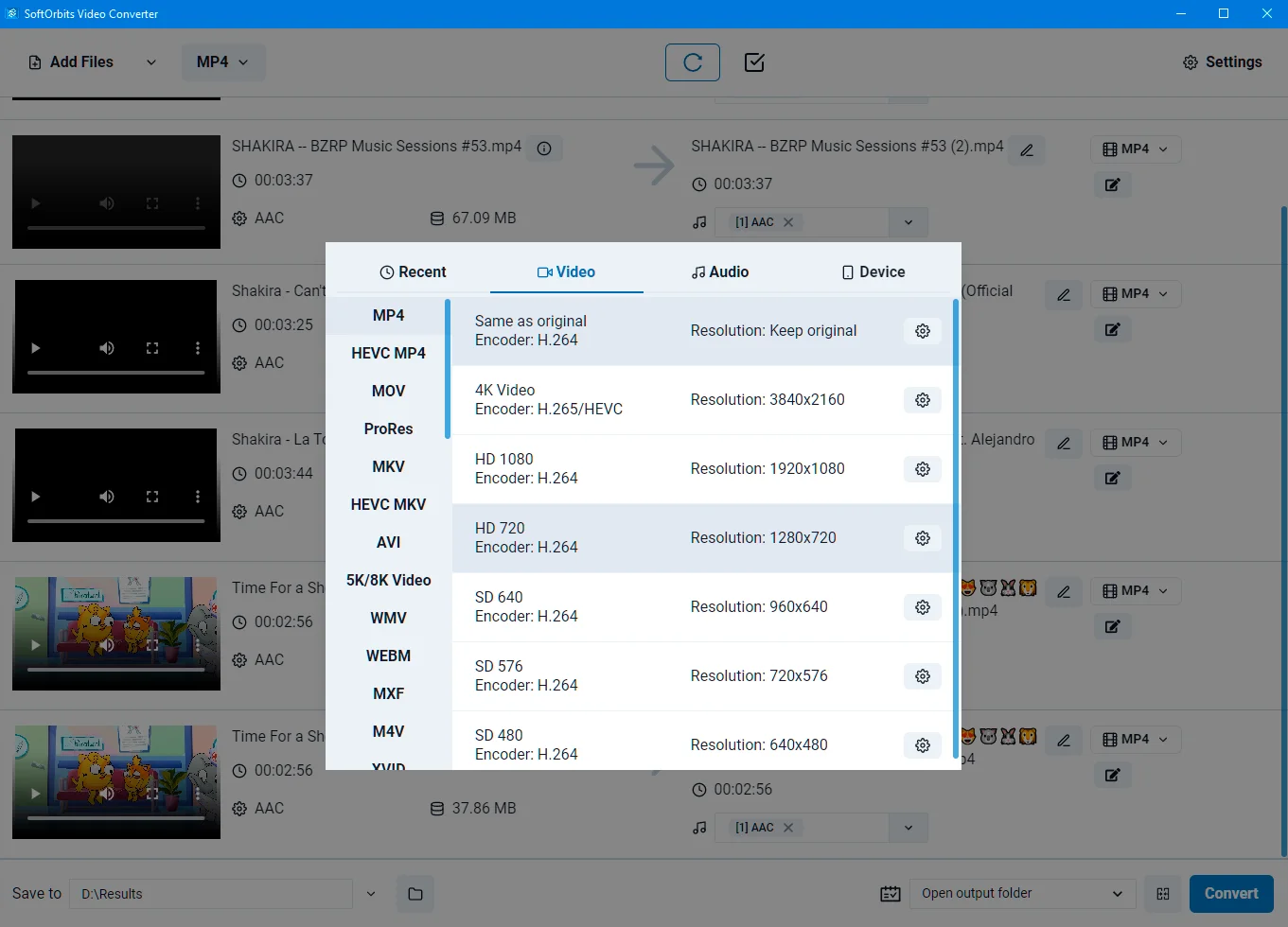The width and height of the screenshot is (1288, 927).
Task: Switch to the Device tab
Action: [x=872, y=271]
